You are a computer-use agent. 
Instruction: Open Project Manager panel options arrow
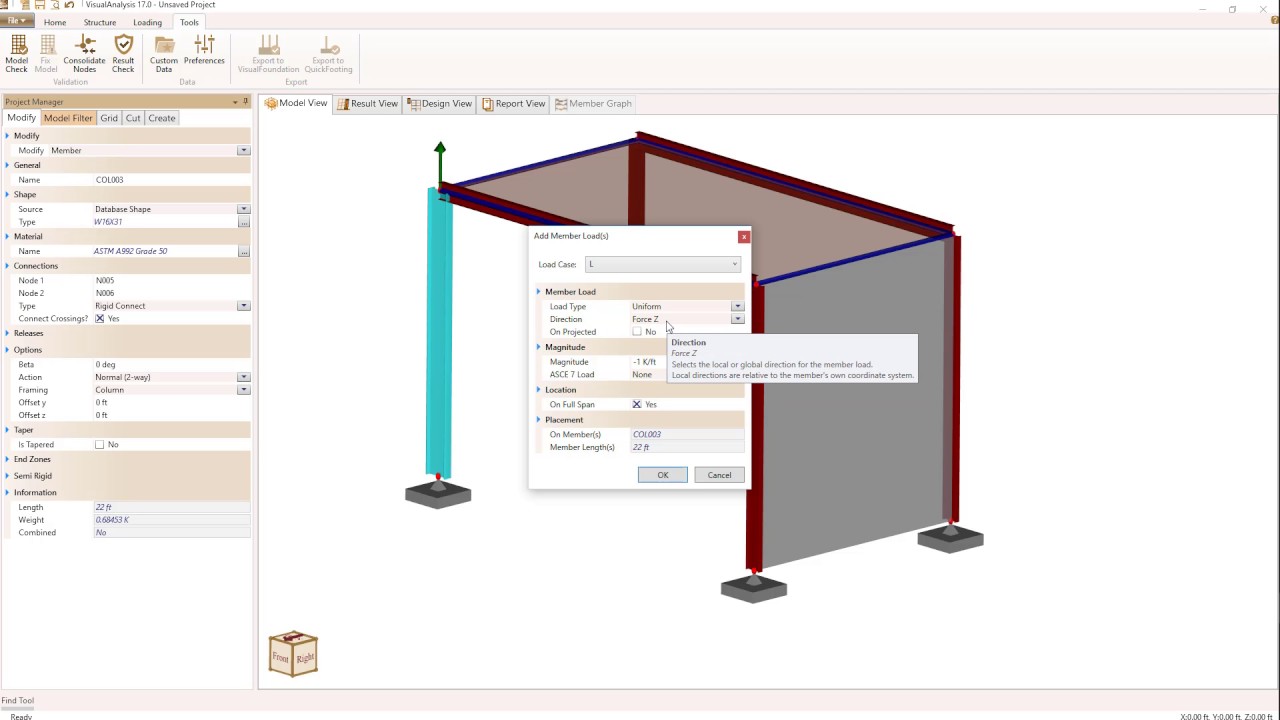point(236,102)
